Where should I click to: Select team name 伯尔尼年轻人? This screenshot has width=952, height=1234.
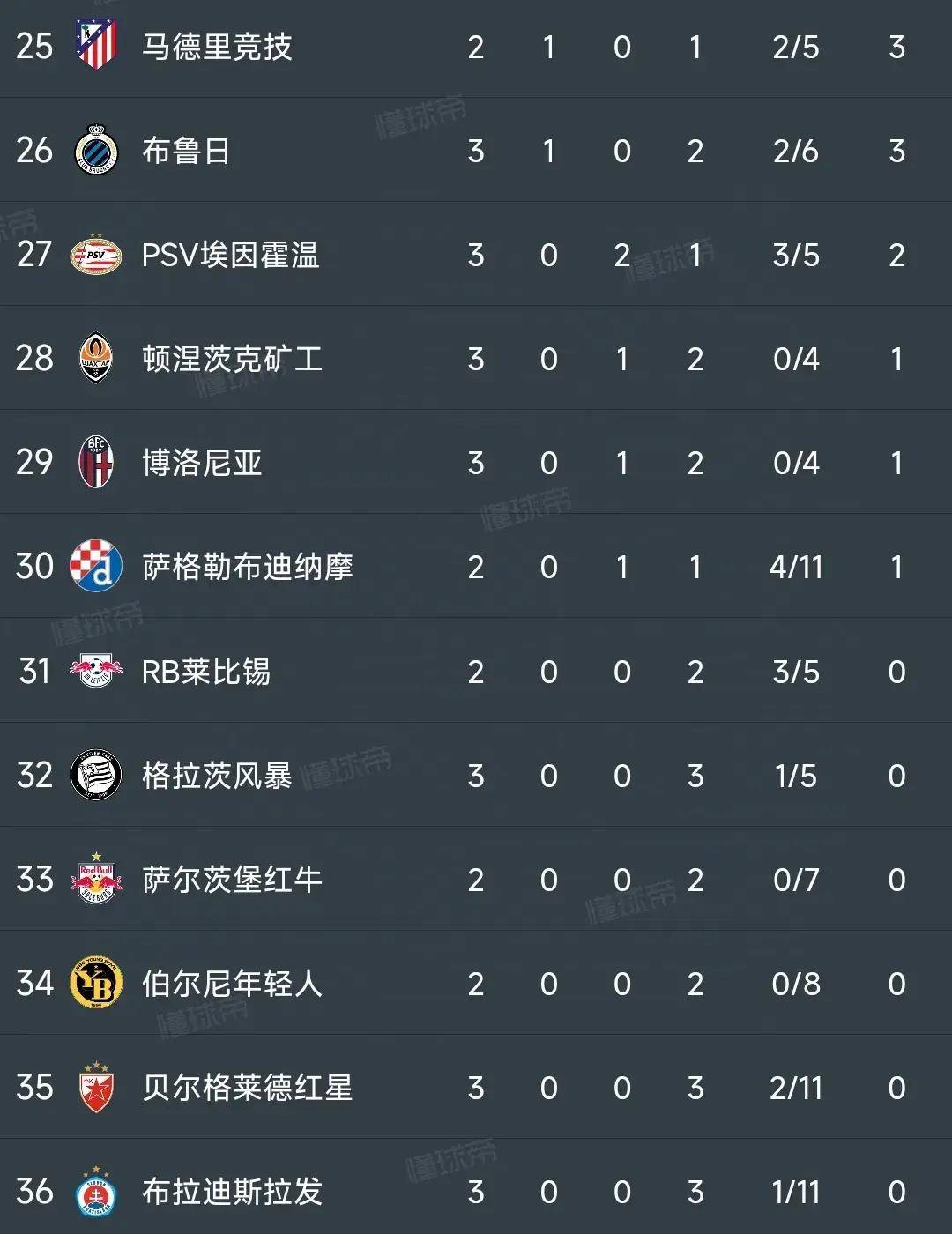click(233, 984)
